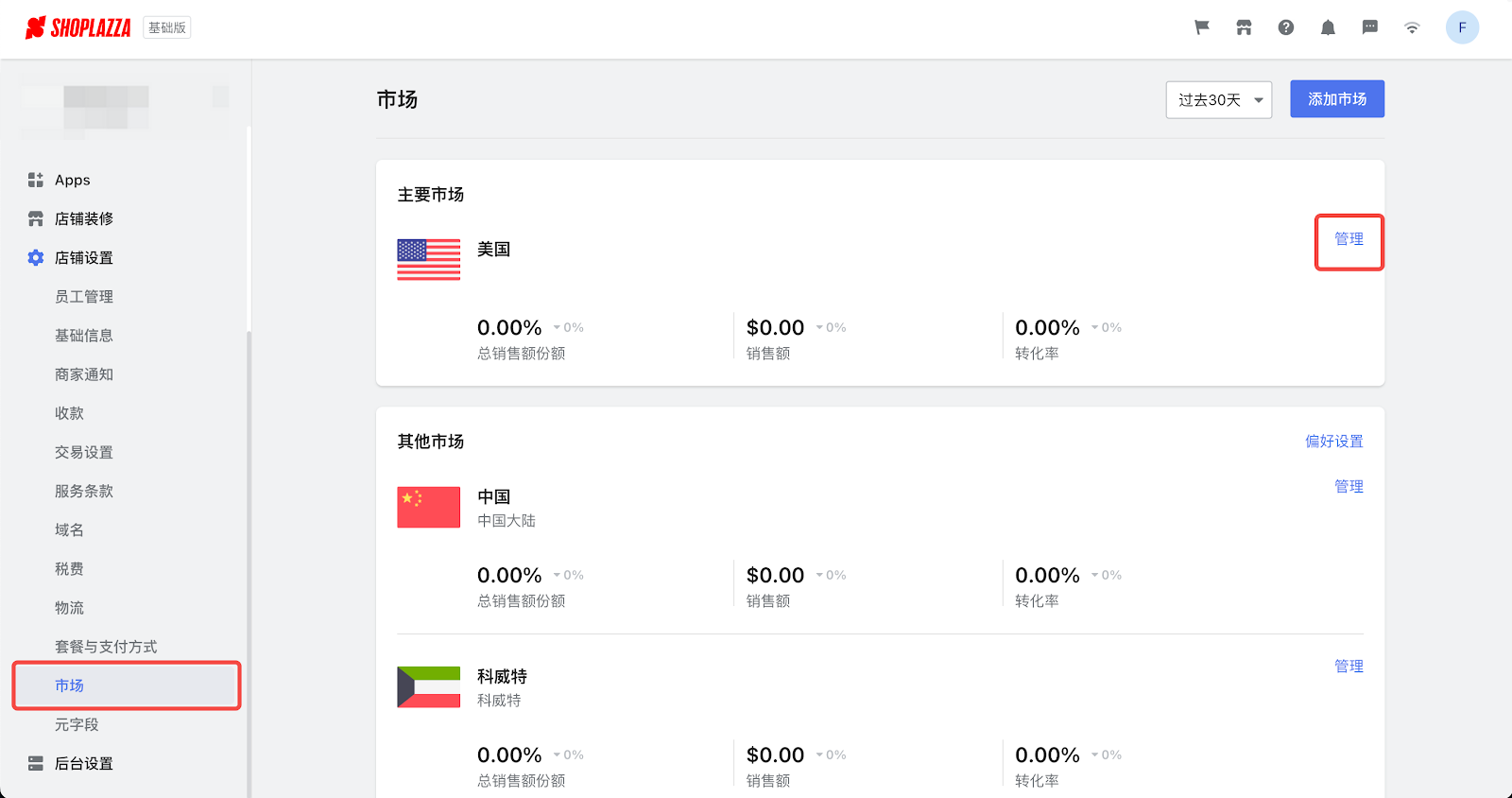Click the flag icon in top bar
The height and width of the screenshot is (798, 1512).
pyautogui.click(x=1202, y=27)
